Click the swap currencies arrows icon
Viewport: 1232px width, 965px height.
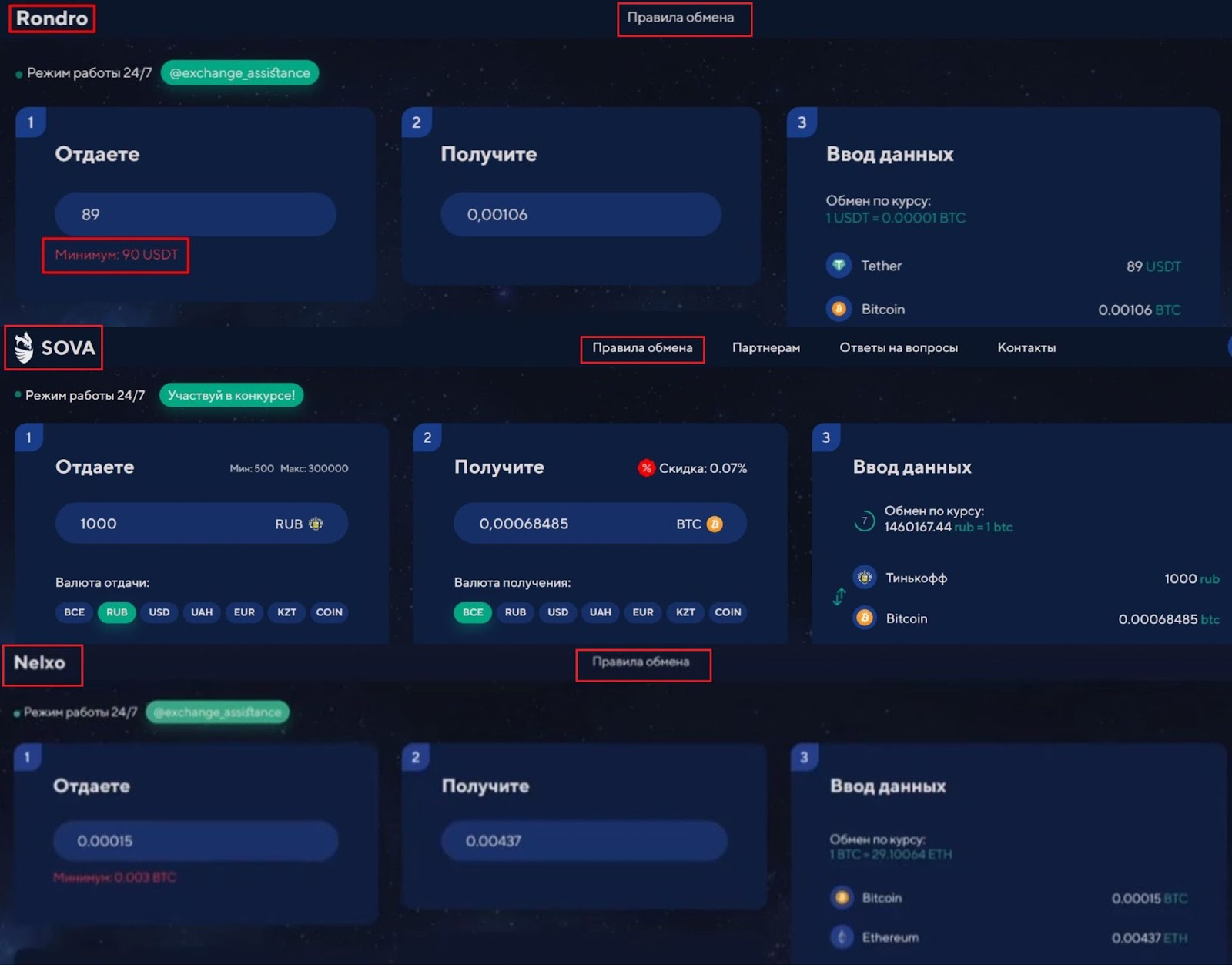tap(839, 597)
